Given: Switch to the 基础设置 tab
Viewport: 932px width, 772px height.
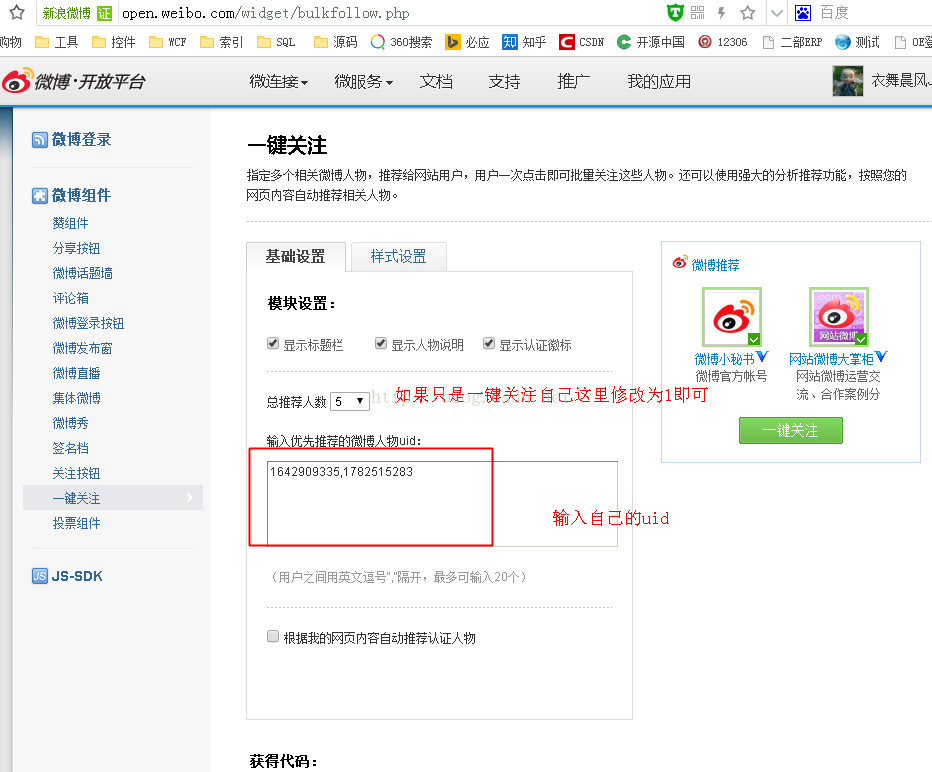Looking at the screenshot, I should click(295, 257).
